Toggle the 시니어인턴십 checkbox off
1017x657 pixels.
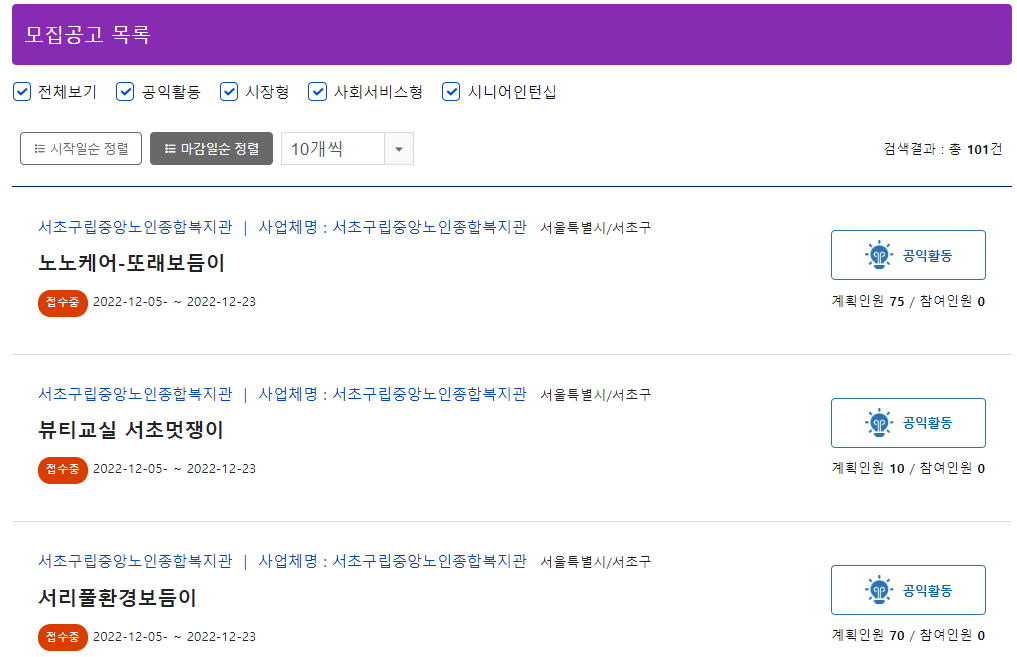point(450,91)
